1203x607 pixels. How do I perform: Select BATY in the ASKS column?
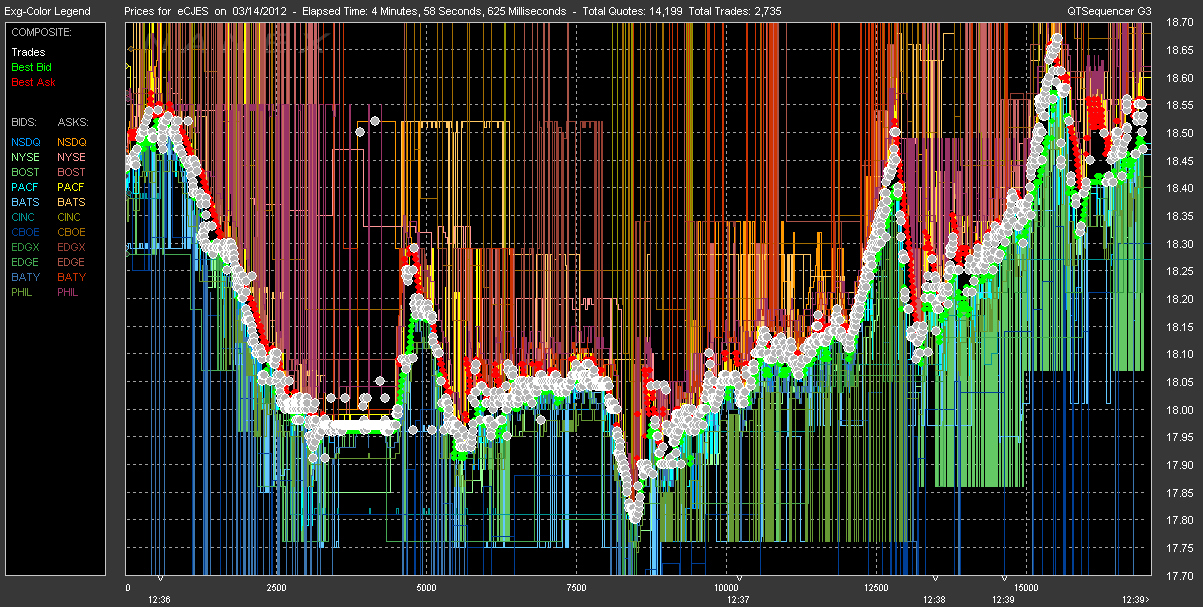pos(72,277)
